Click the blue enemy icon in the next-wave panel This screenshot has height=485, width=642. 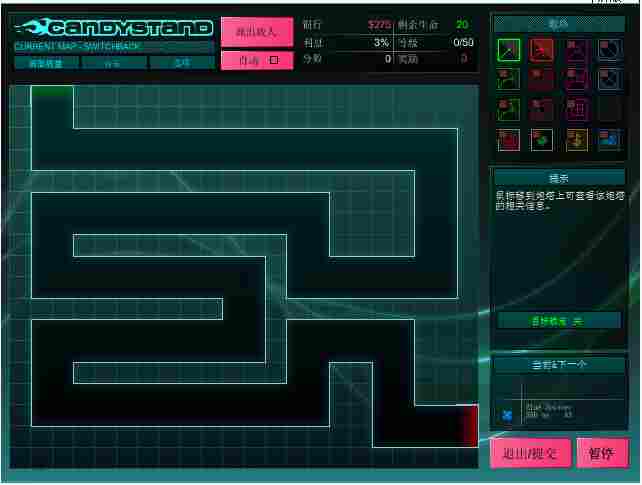tap(507, 414)
